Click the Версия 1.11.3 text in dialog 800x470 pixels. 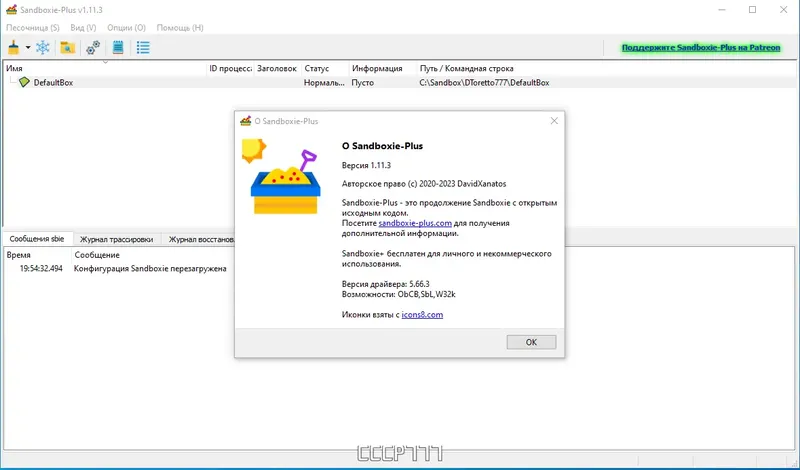[366, 165]
